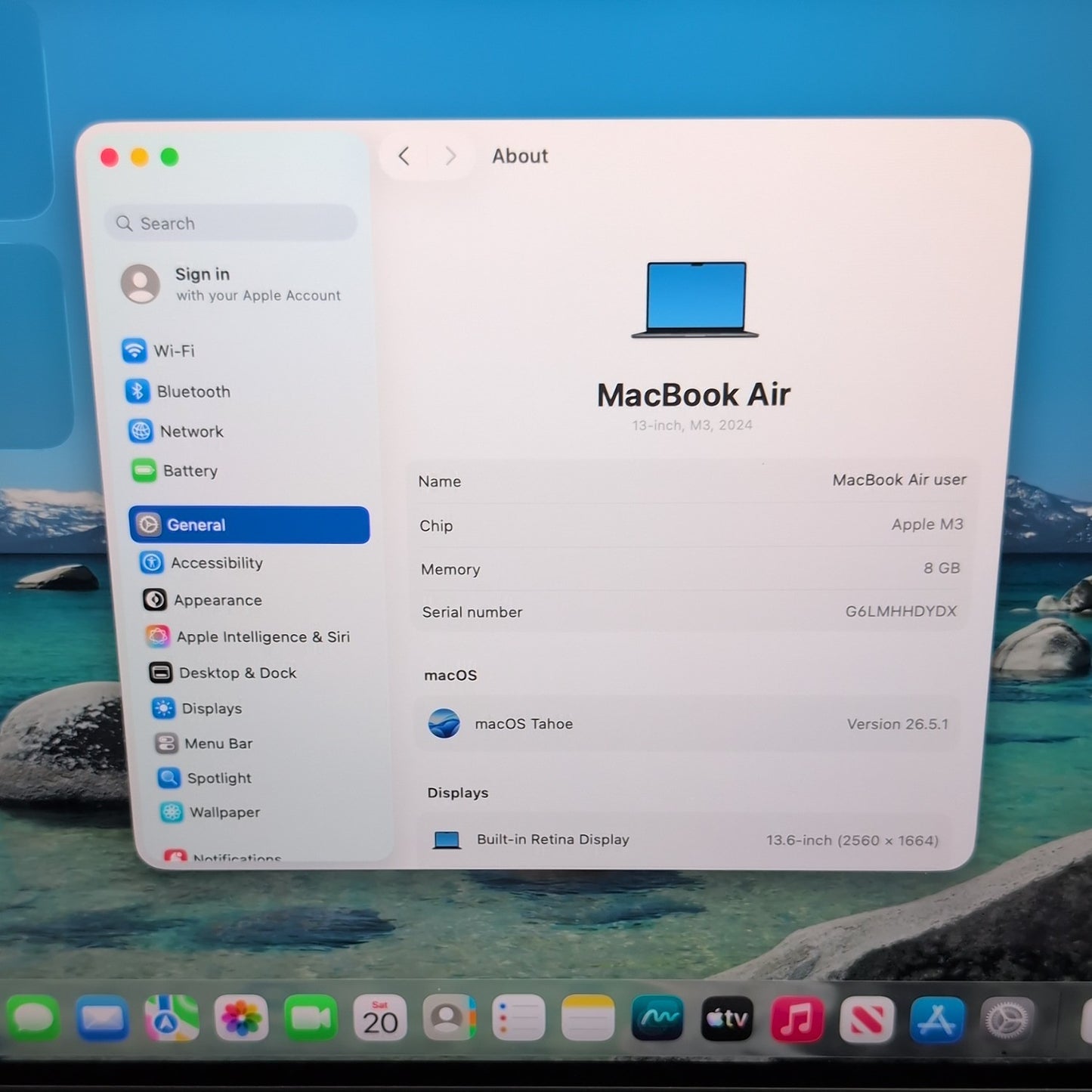Screen dimensions: 1092x1092
Task: Click the Name row value MacBook Air user
Action: tap(899, 480)
